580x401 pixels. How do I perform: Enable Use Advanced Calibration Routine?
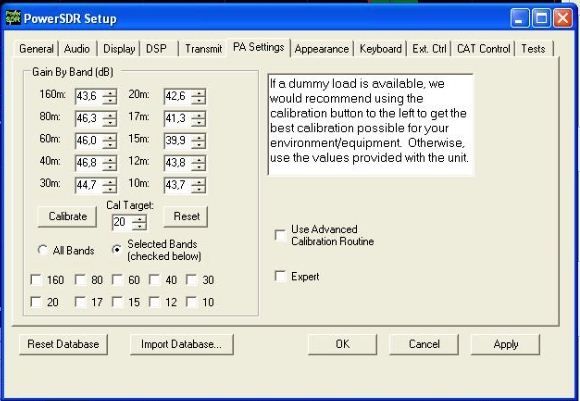click(280, 235)
